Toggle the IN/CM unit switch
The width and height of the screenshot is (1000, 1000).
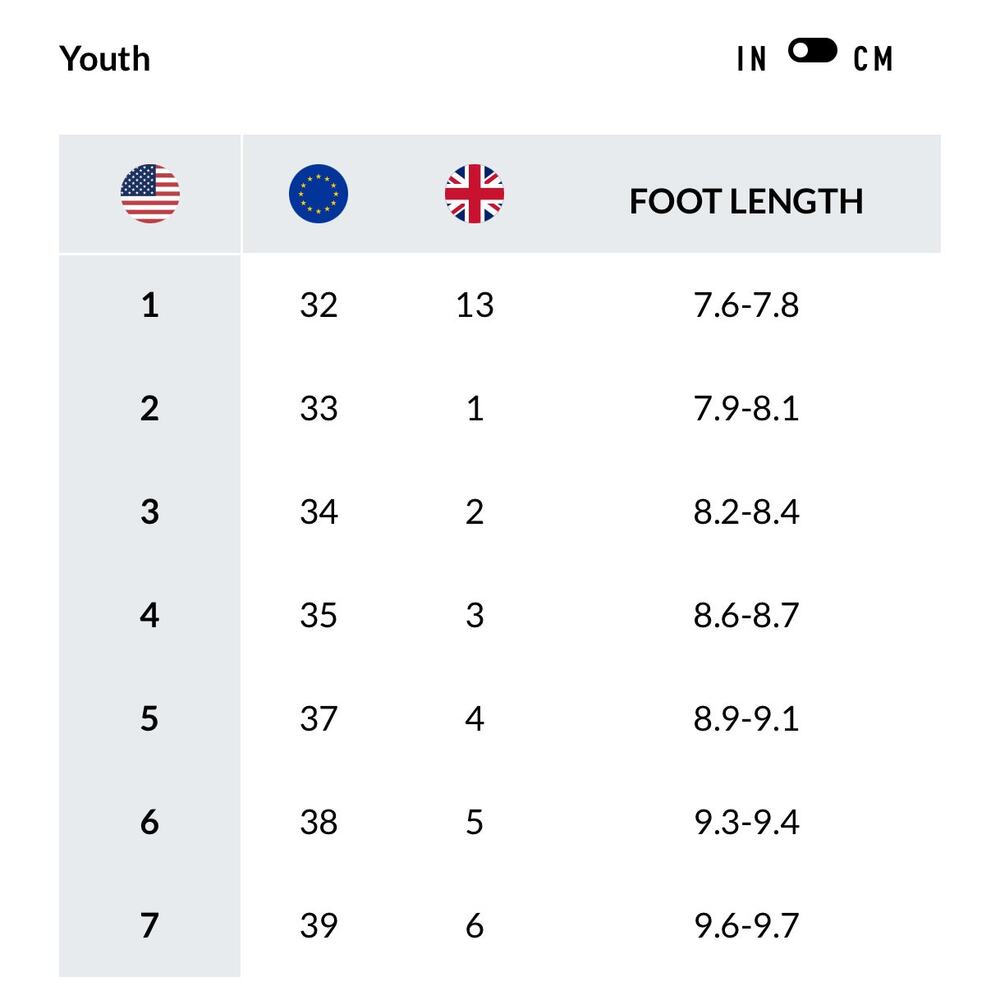[812, 51]
